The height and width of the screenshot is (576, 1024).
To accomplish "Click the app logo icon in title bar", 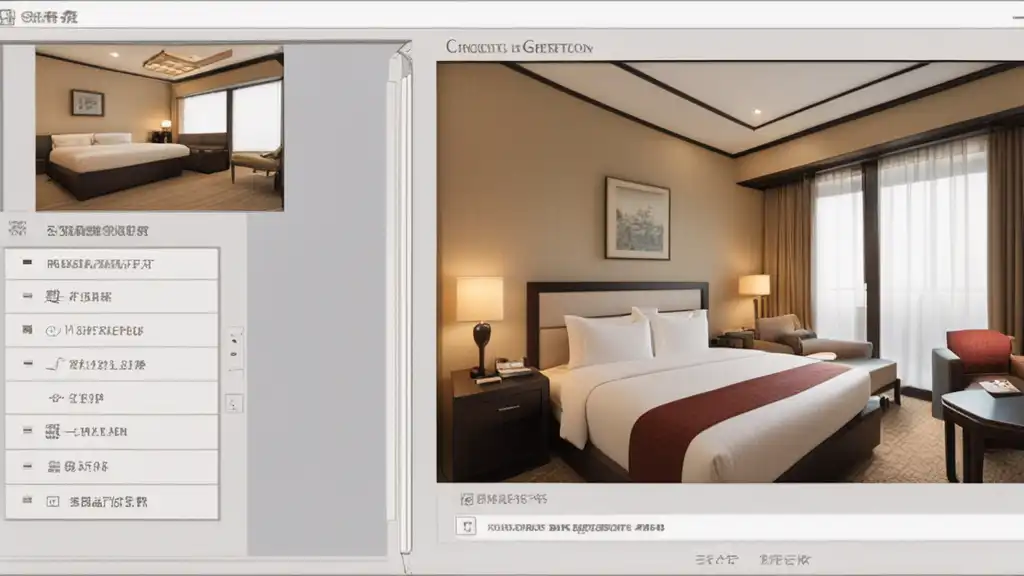I will click(7, 16).
